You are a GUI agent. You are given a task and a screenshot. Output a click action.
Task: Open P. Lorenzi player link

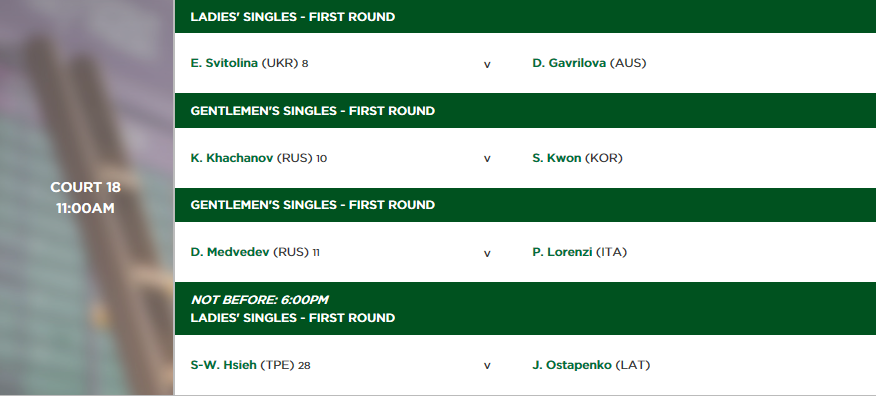pos(562,252)
